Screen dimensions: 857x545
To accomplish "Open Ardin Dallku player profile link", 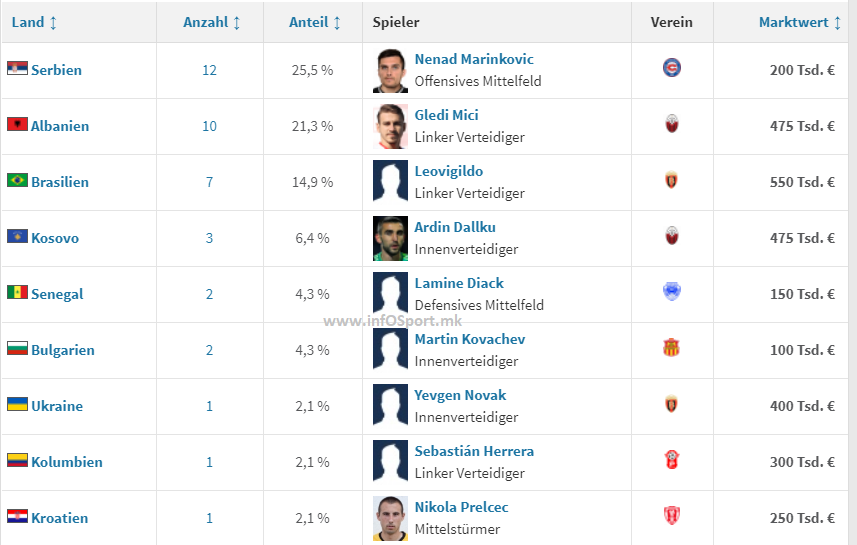I will [455, 227].
